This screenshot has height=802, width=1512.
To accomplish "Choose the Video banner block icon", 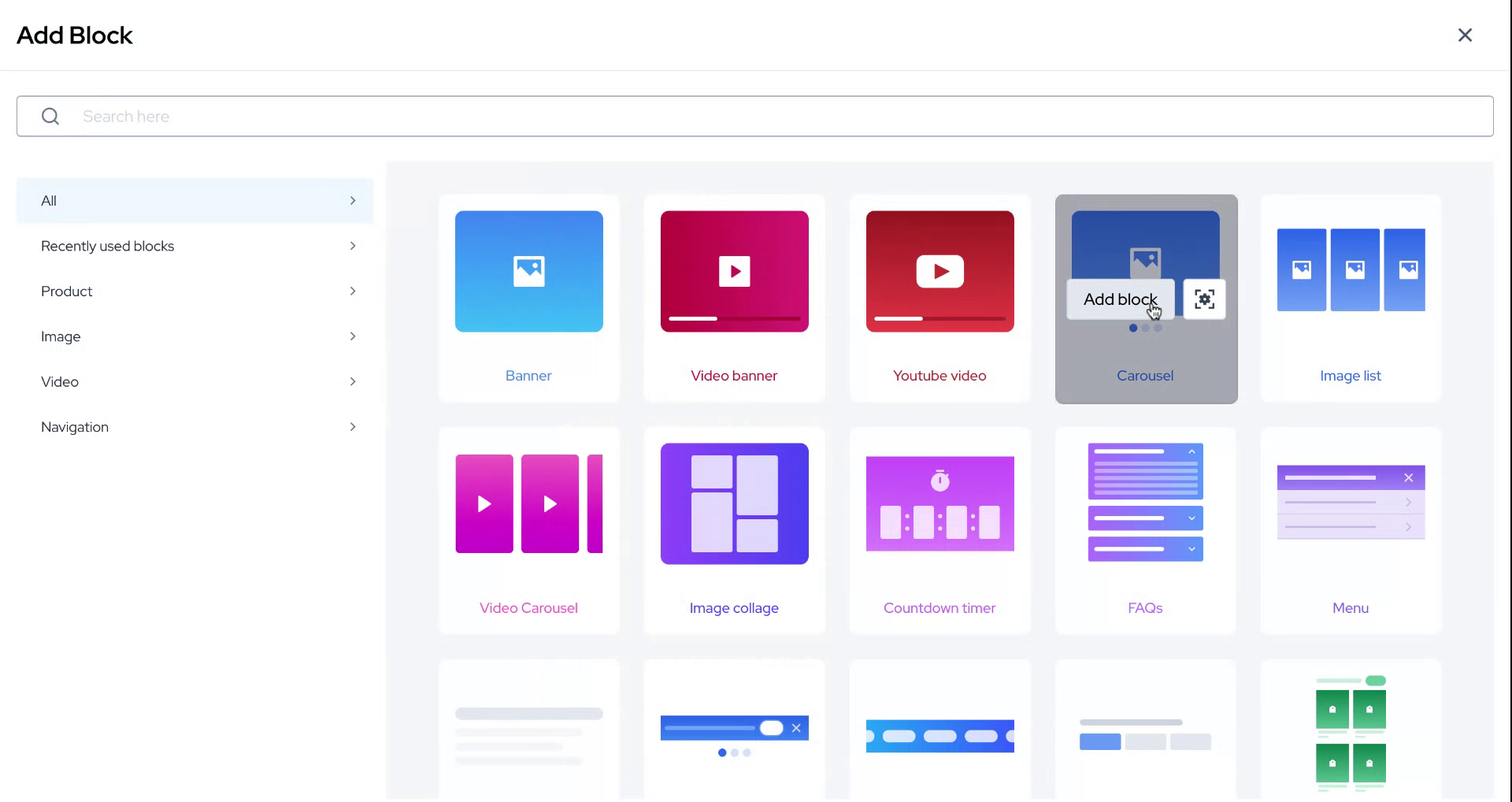I will 735,271.
